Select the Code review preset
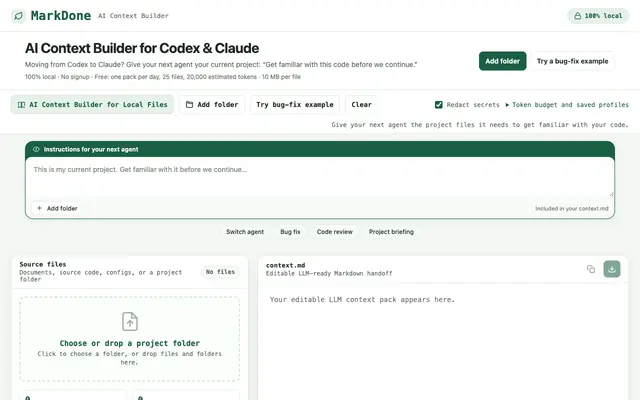This screenshot has height=400, width=640. tap(334, 232)
